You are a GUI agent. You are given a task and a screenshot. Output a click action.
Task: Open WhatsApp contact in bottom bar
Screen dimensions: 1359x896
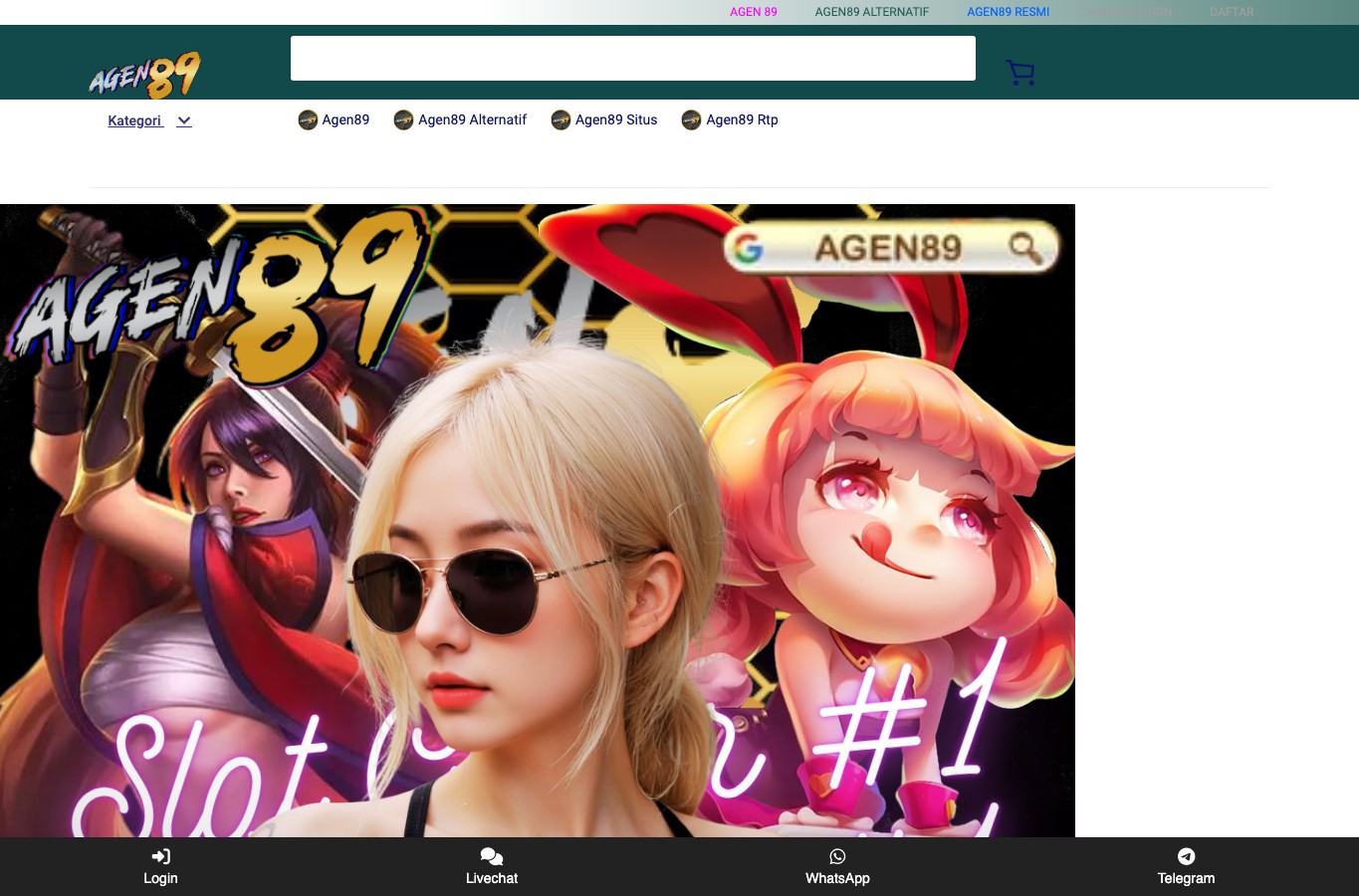point(837,866)
